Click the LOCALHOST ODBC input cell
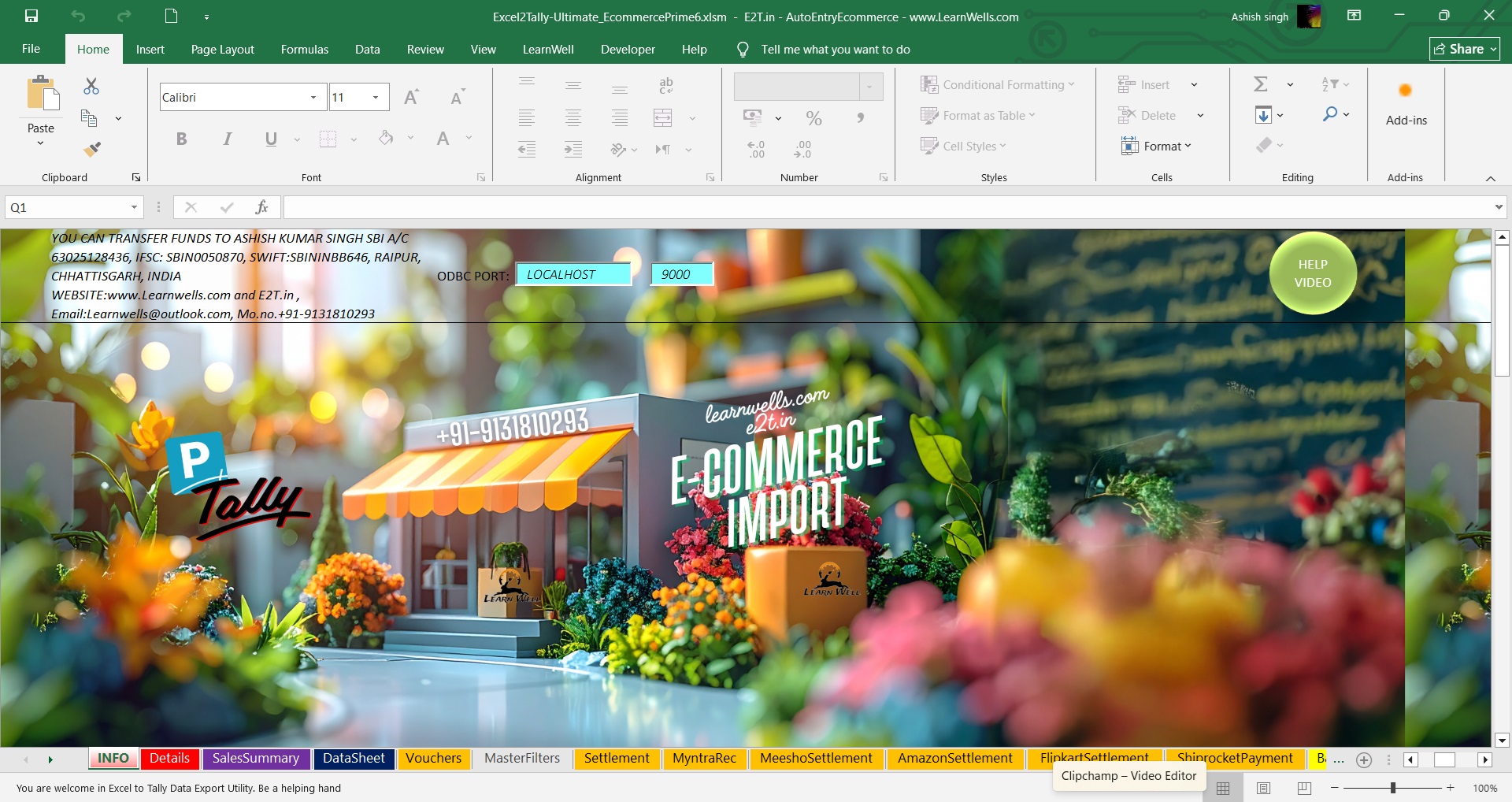Screen dimensions: 1512x802 coord(573,274)
